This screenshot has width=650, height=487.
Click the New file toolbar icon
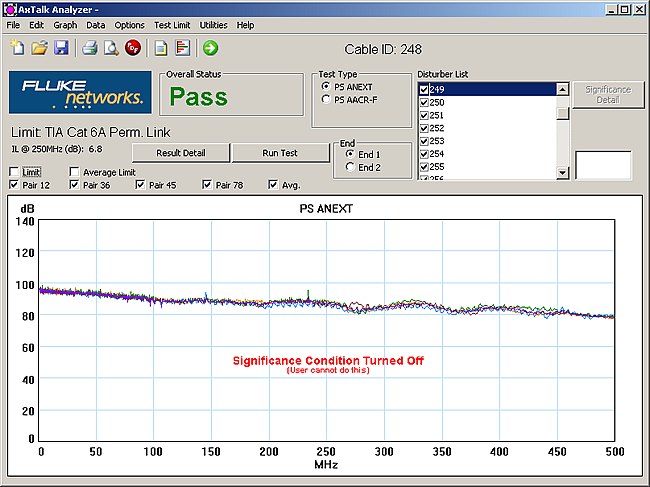point(18,48)
